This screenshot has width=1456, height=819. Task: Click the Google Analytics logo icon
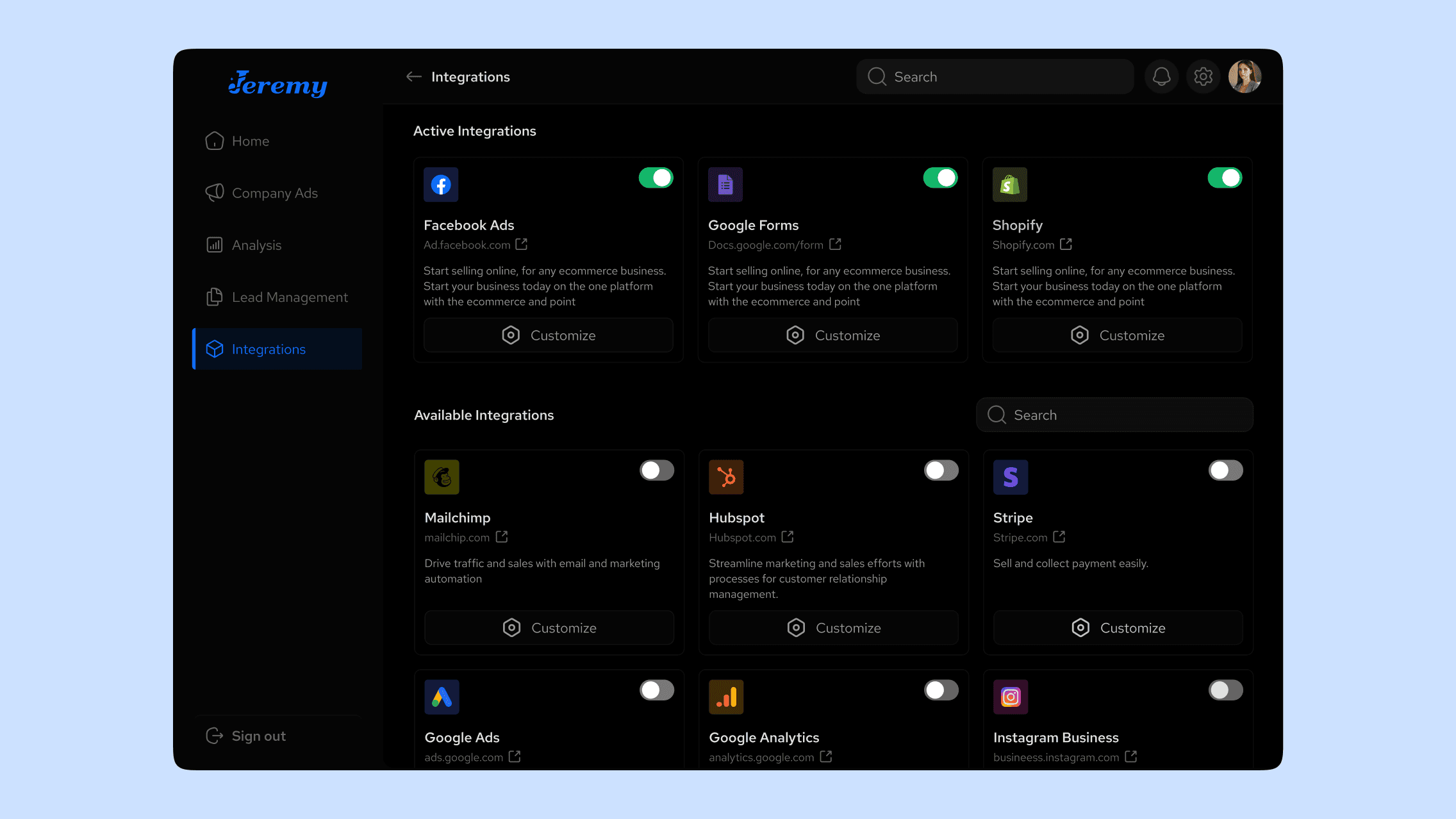[x=725, y=697]
